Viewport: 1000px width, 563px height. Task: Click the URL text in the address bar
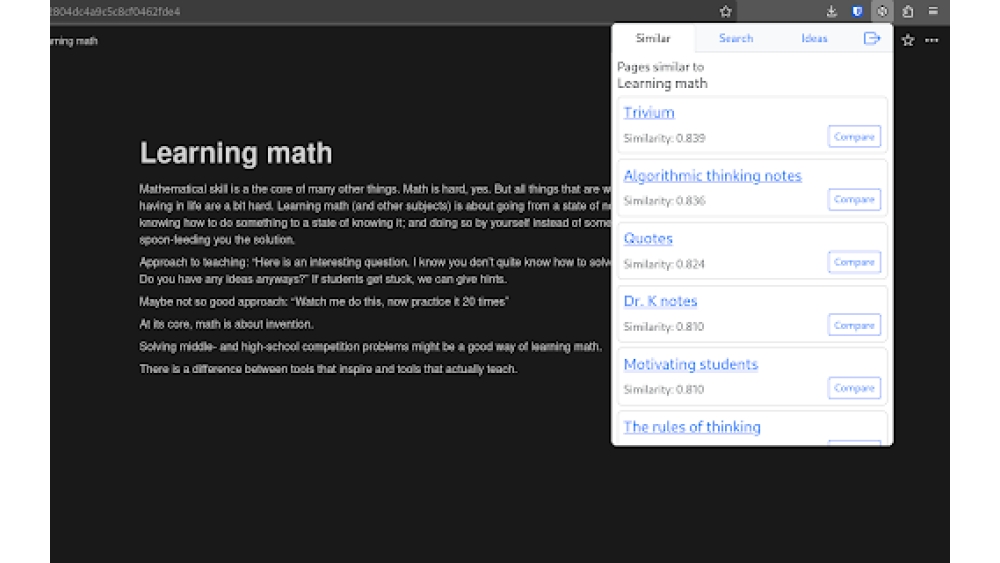[x=115, y=11]
